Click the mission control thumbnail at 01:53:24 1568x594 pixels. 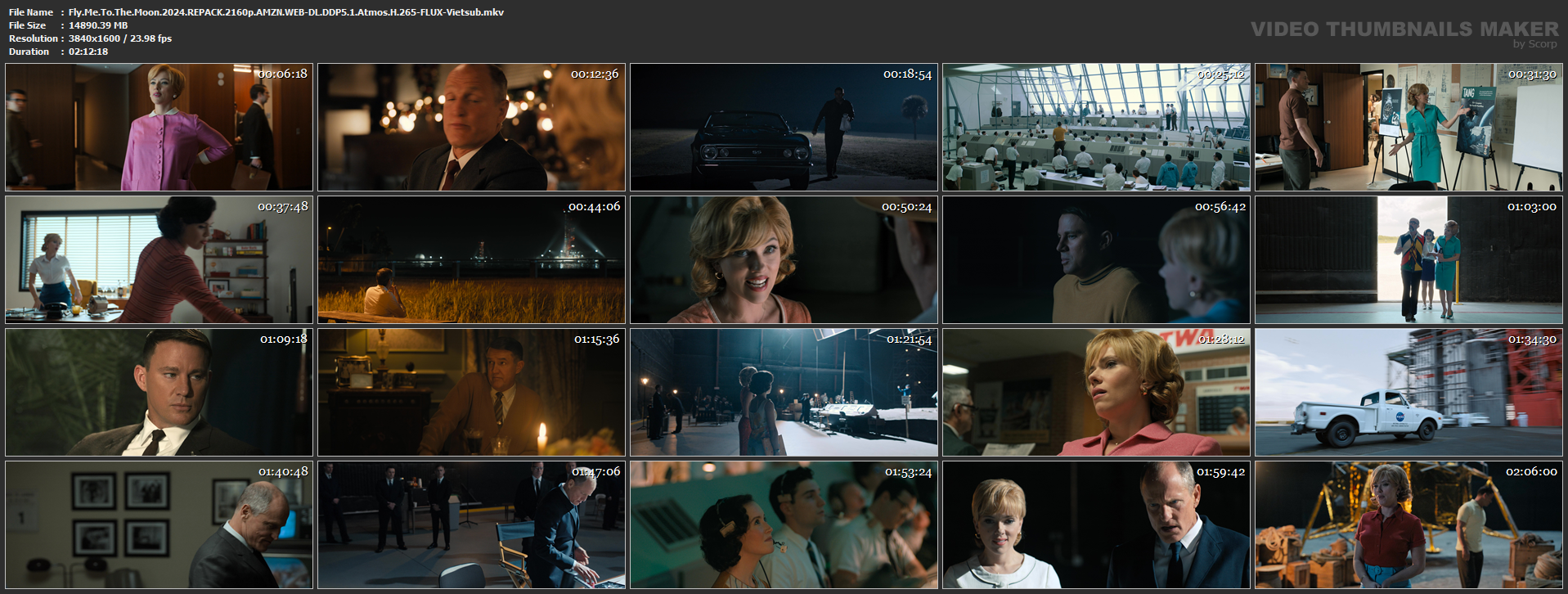[784, 525]
